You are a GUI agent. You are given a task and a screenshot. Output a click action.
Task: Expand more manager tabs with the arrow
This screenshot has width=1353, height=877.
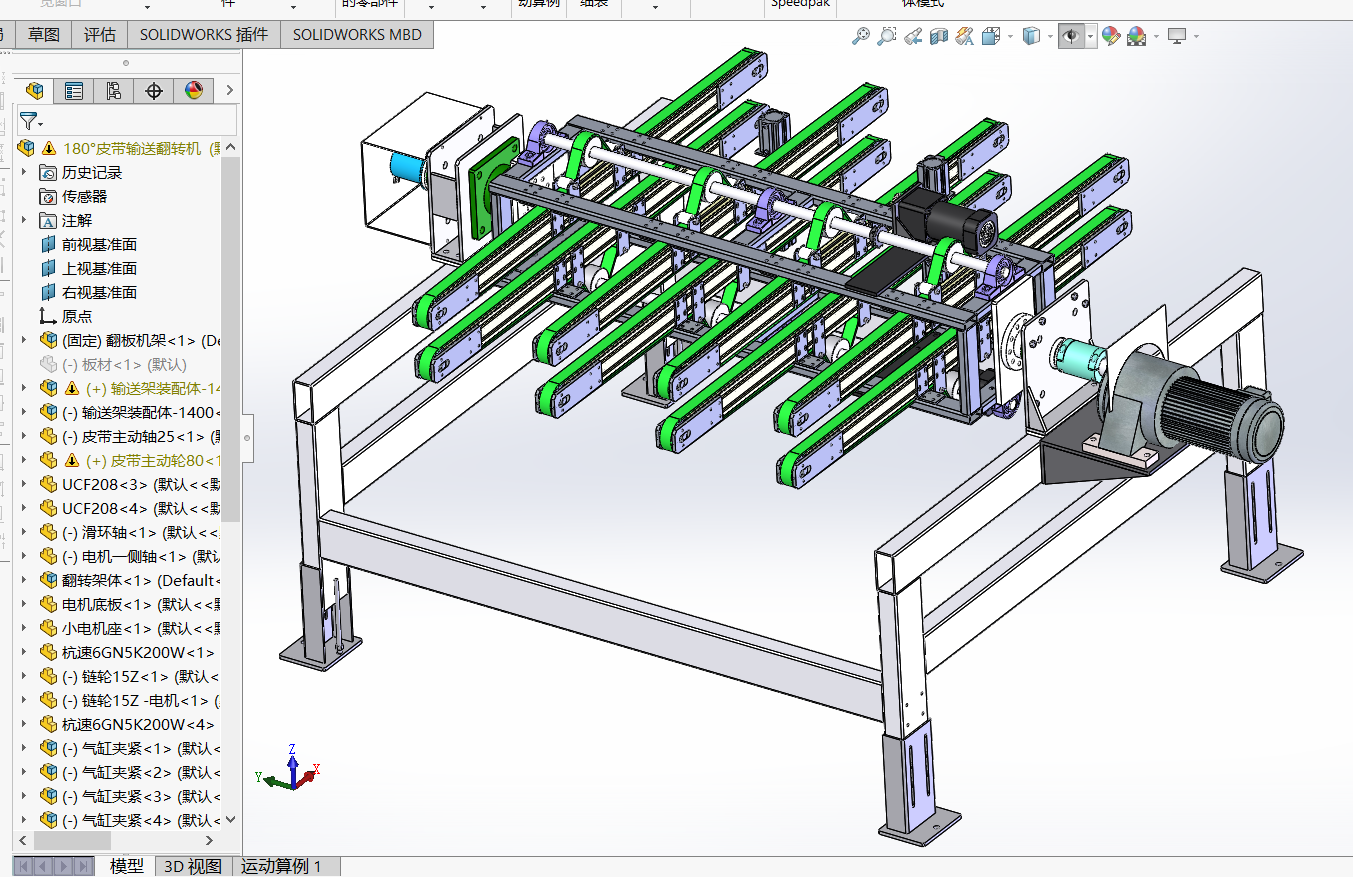point(229,91)
